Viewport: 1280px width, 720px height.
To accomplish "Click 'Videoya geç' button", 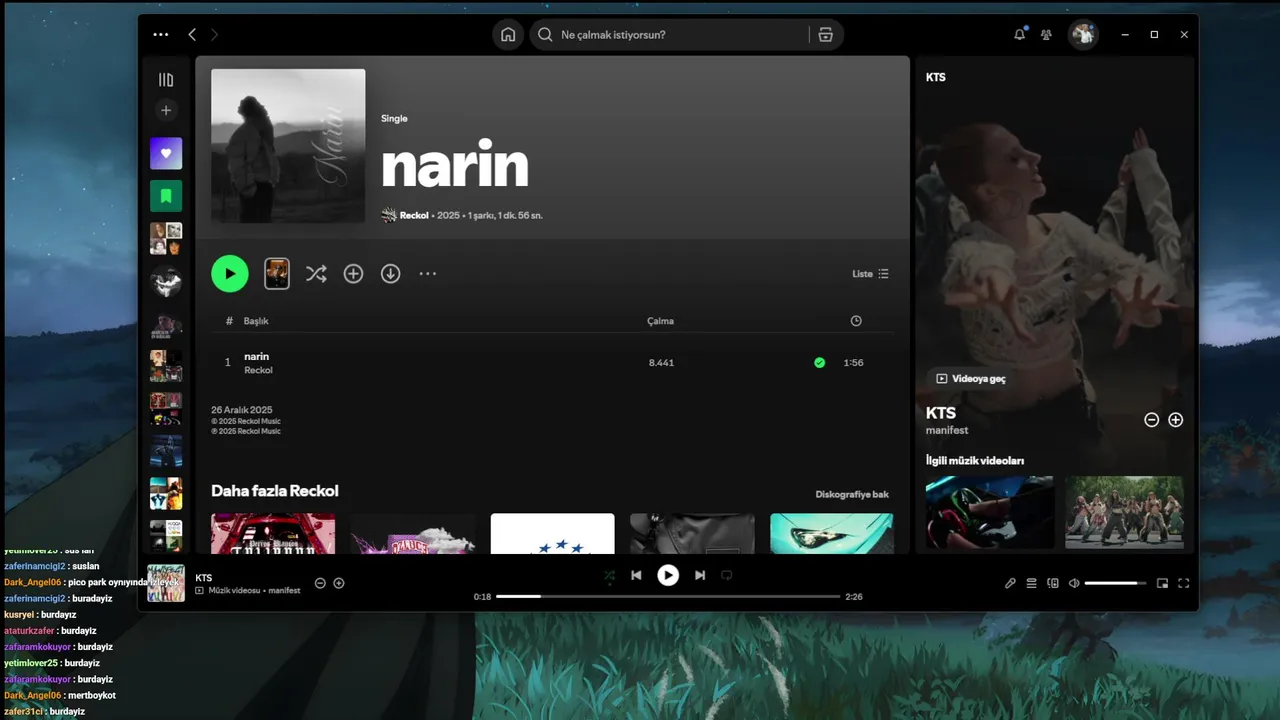I will (971, 379).
